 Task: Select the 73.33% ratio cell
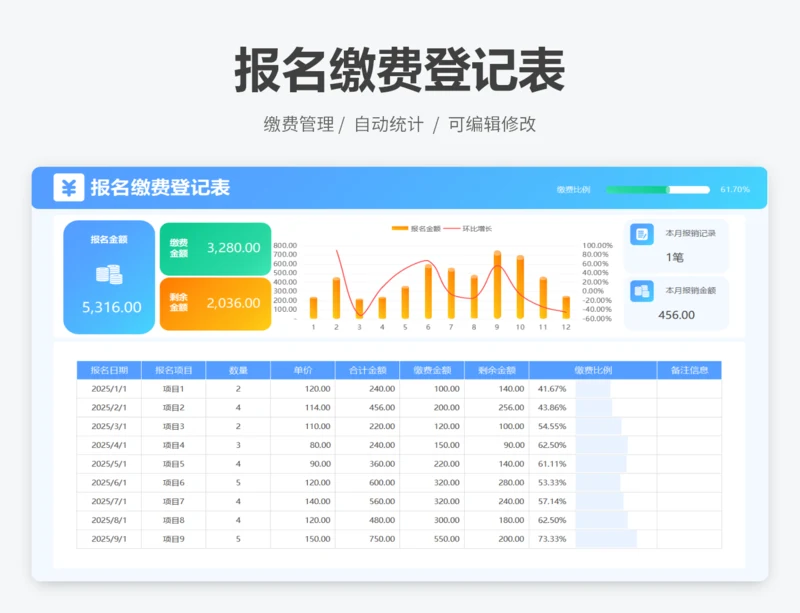[593, 539]
